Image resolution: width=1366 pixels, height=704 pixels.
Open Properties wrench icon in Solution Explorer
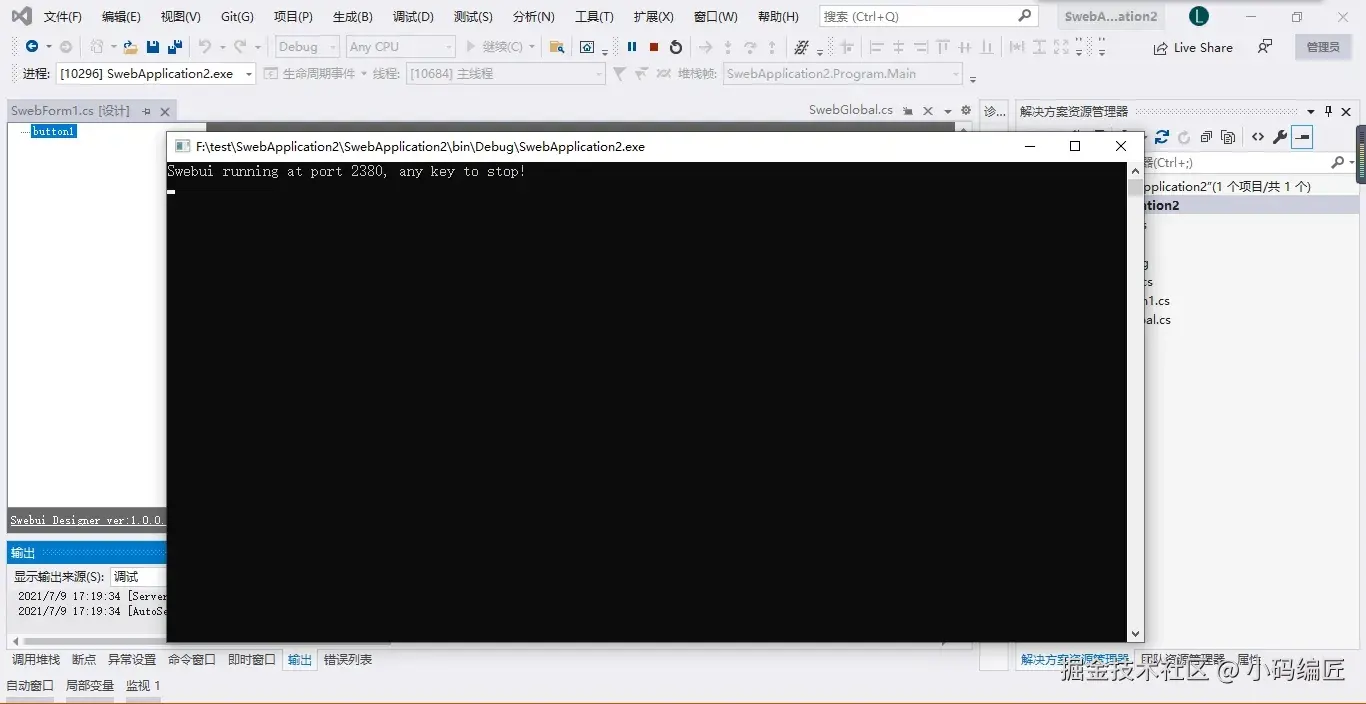(x=1280, y=137)
